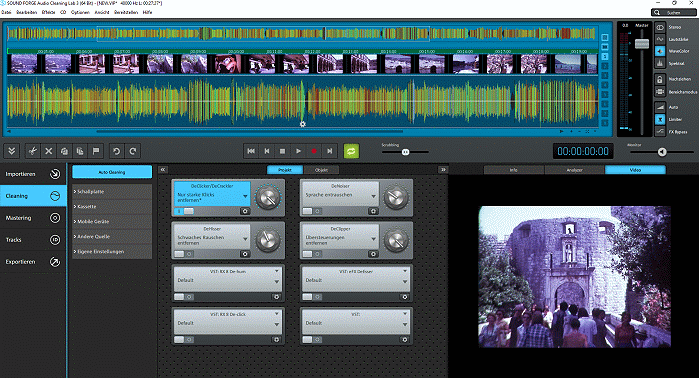The width and height of the screenshot is (699, 378).
Task: Select the Video tab
Action: click(635, 170)
